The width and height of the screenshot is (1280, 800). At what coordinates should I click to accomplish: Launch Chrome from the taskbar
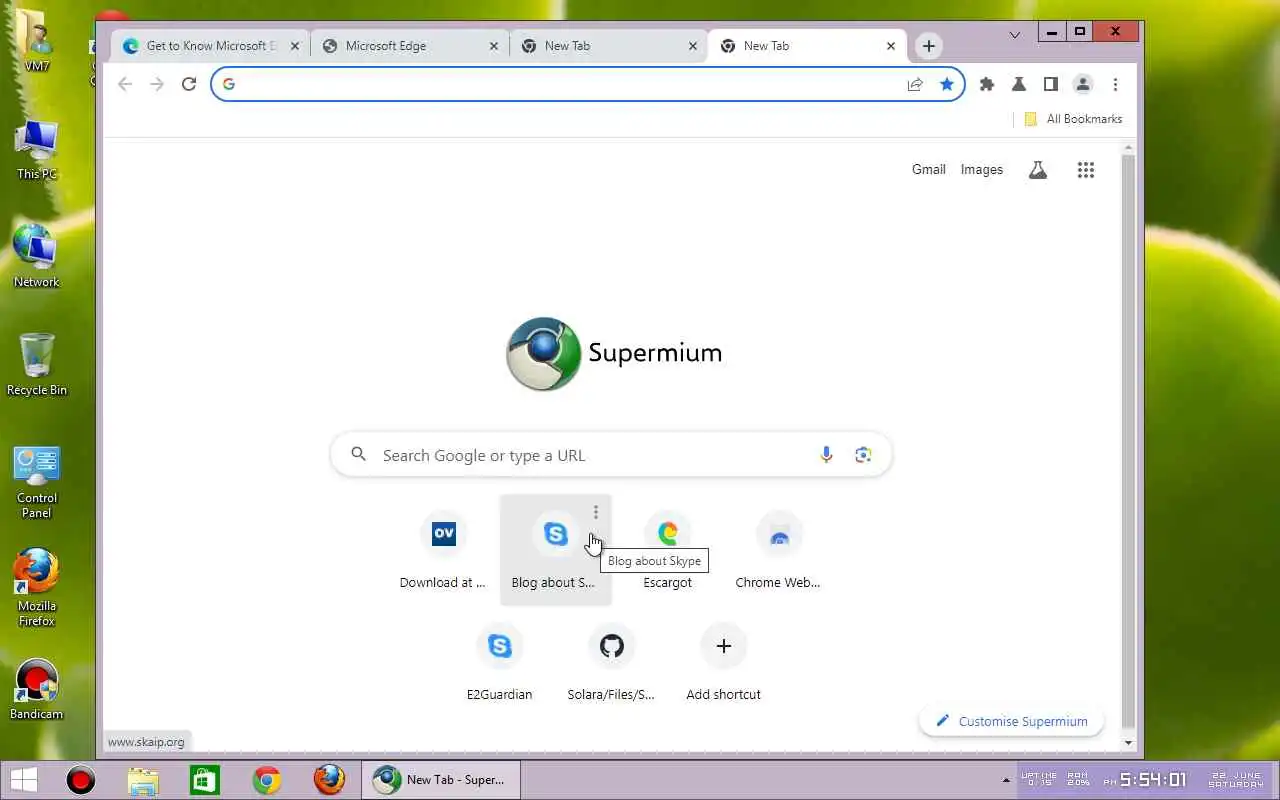pyautogui.click(x=267, y=779)
